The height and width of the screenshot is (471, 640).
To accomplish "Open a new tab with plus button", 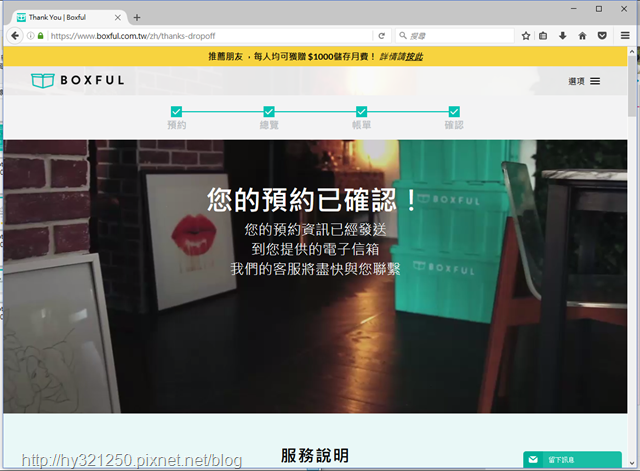I will coord(137,18).
